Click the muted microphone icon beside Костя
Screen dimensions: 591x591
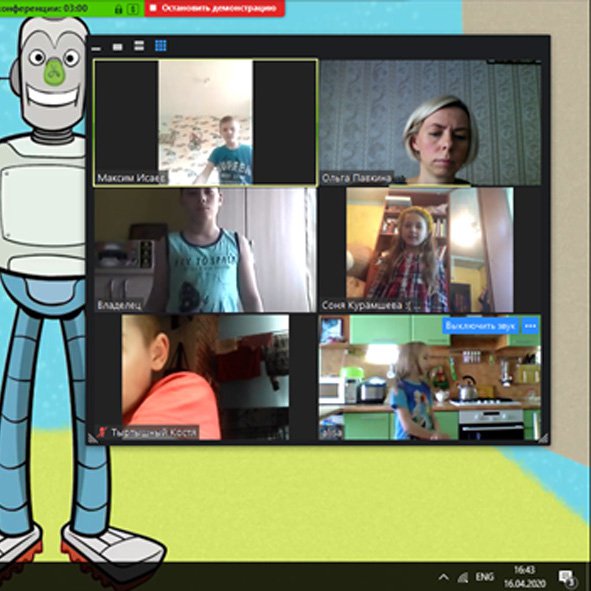102,432
